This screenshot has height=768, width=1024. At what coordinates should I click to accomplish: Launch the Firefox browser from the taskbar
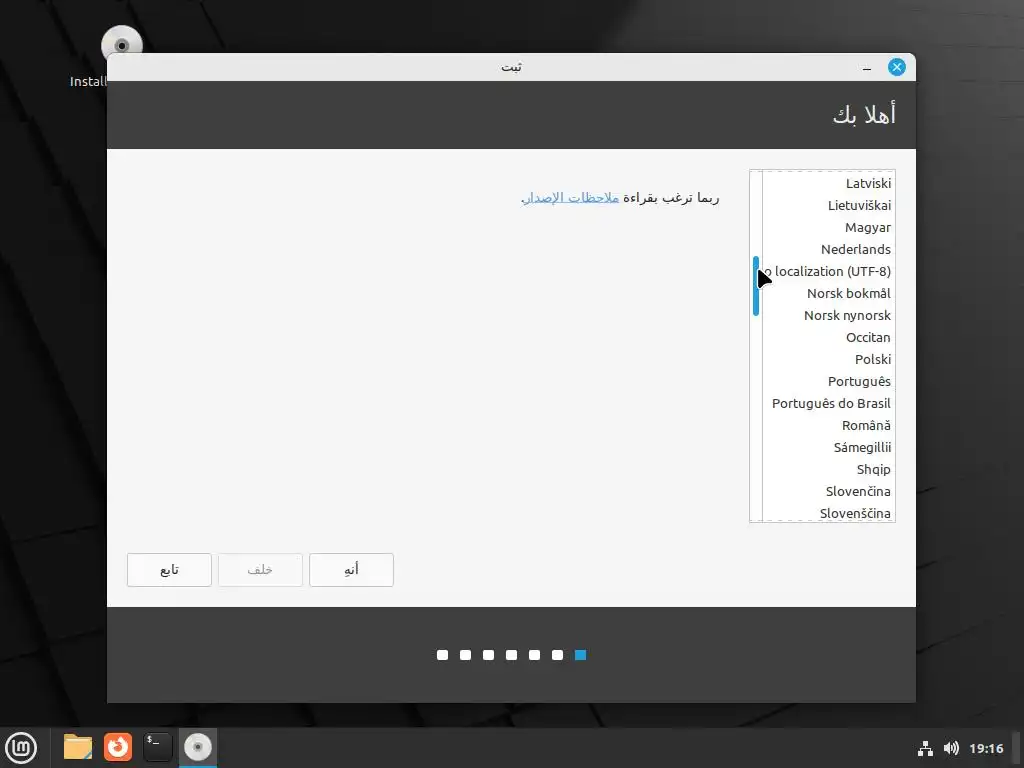click(x=118, y=747)
